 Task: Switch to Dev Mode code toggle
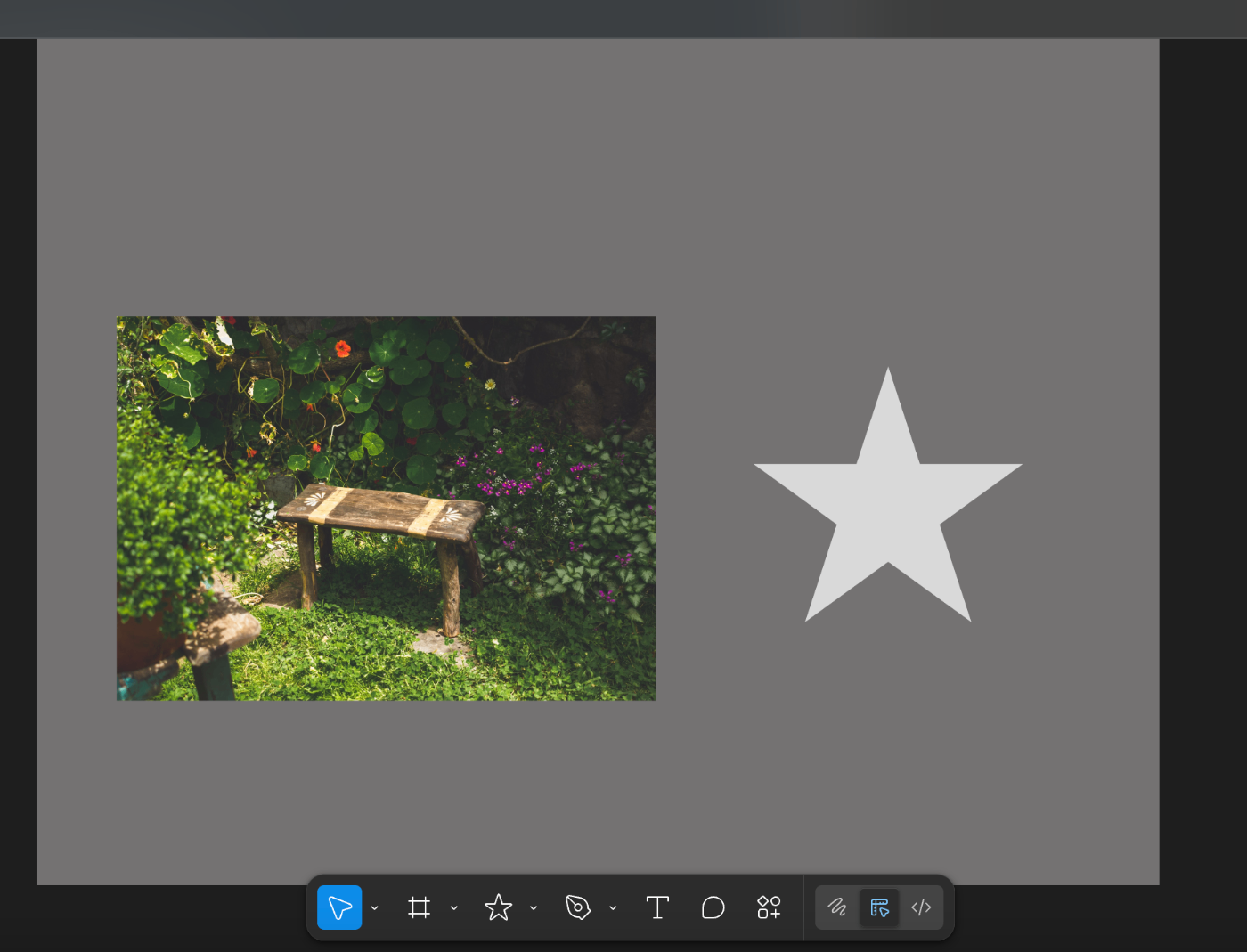921,907
